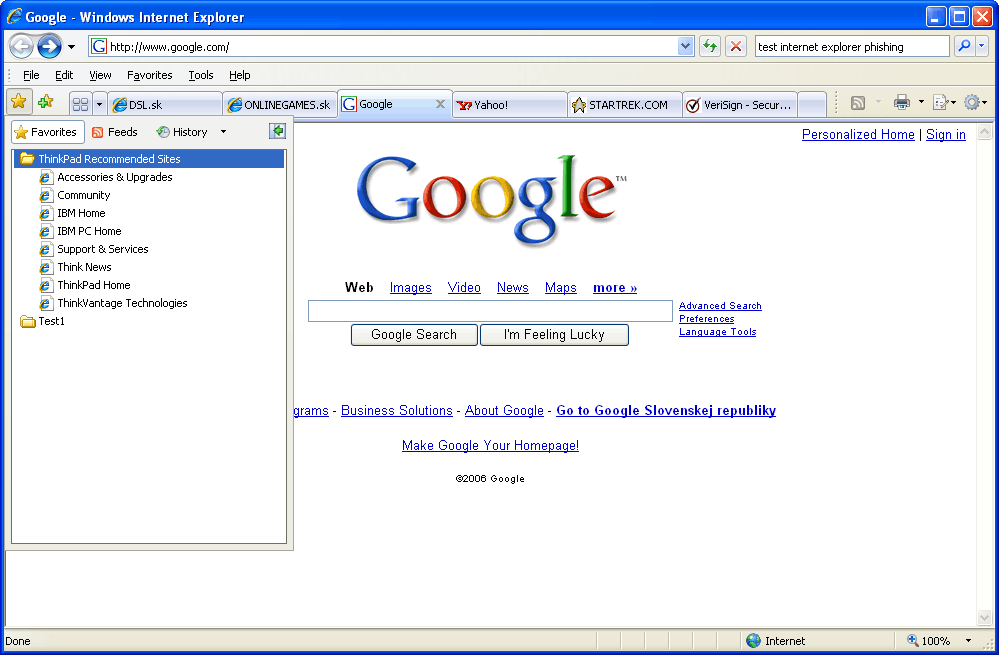Screen dimensions: 999x655
Task: Open the zoom level dropdown arrow
Action: click(968, 641)
